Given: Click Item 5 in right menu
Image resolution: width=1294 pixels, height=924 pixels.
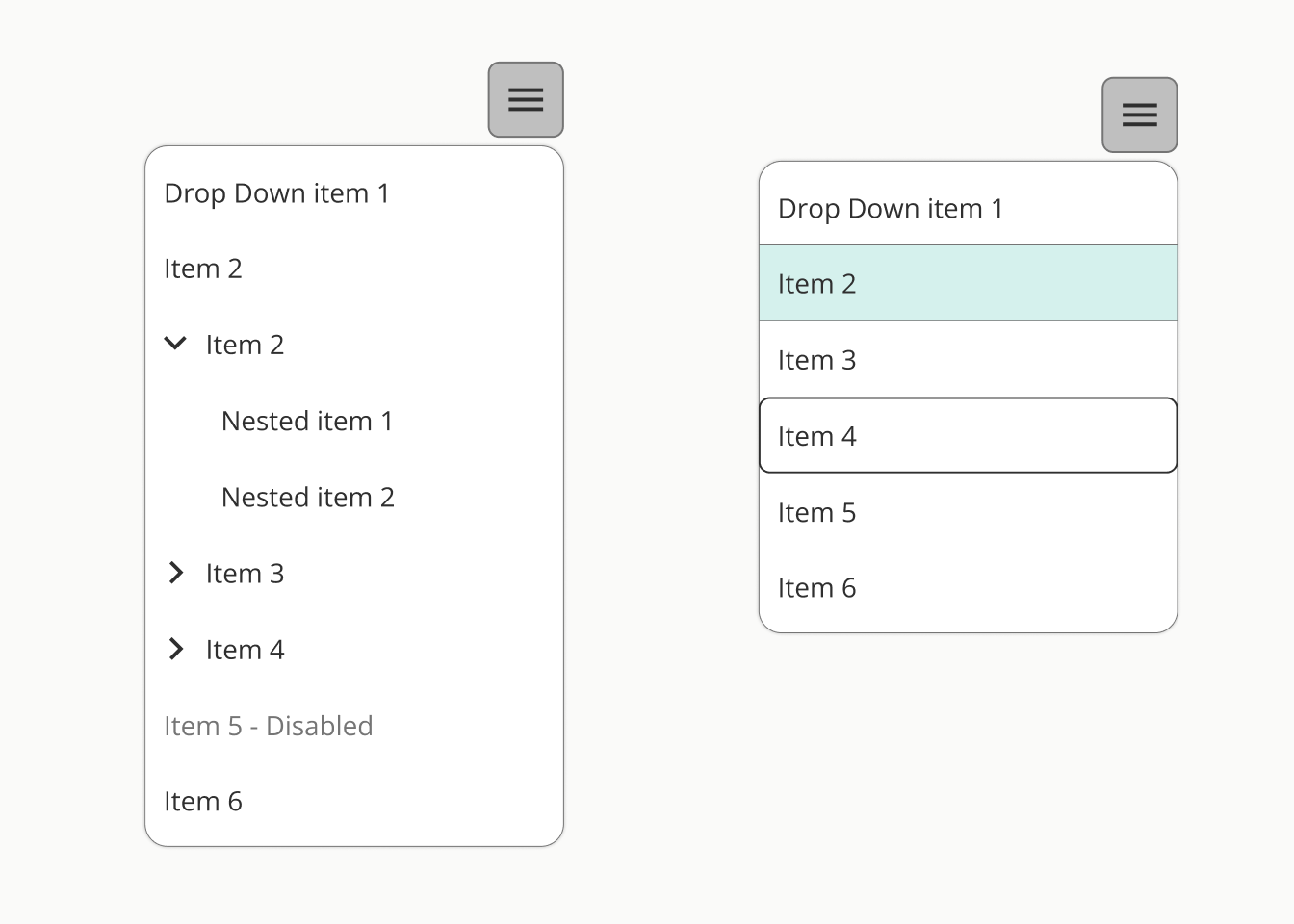Looking at the screenshot, I should pos(968,512).
